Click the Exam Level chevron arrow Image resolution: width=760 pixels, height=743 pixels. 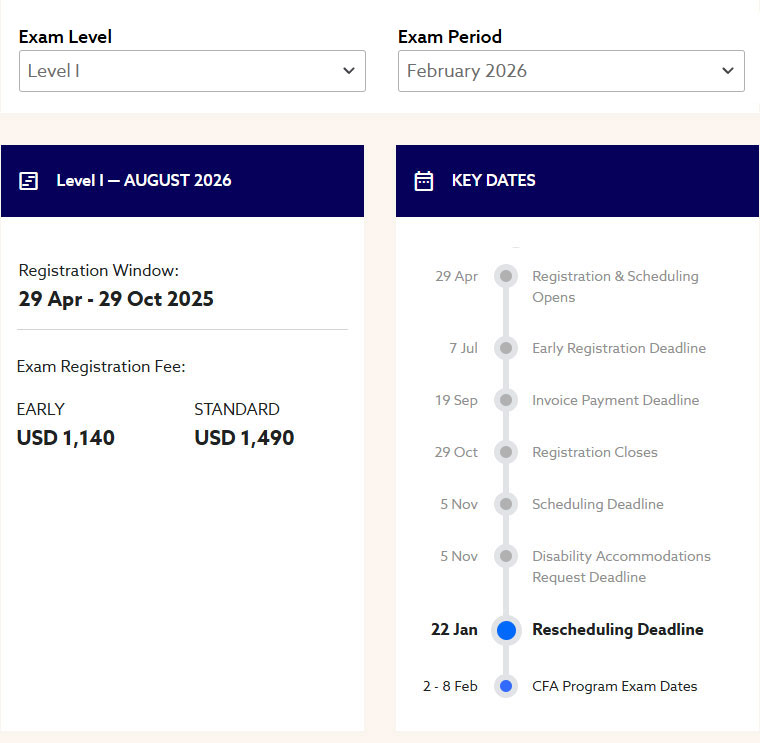pos(348,71)
